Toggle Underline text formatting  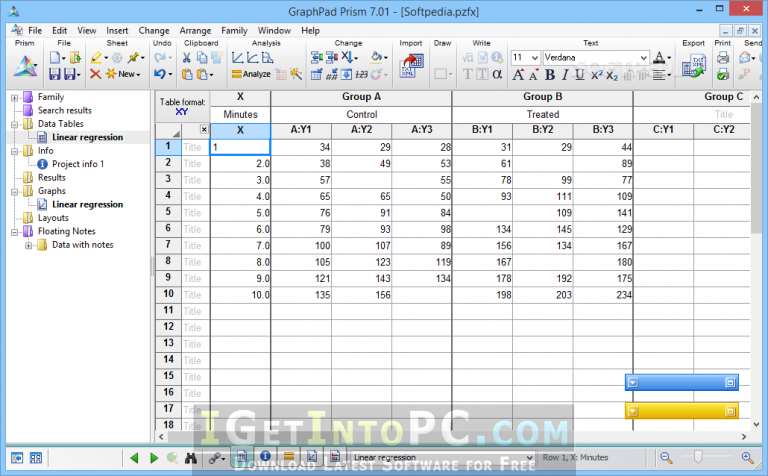click(x=580, y=75)
